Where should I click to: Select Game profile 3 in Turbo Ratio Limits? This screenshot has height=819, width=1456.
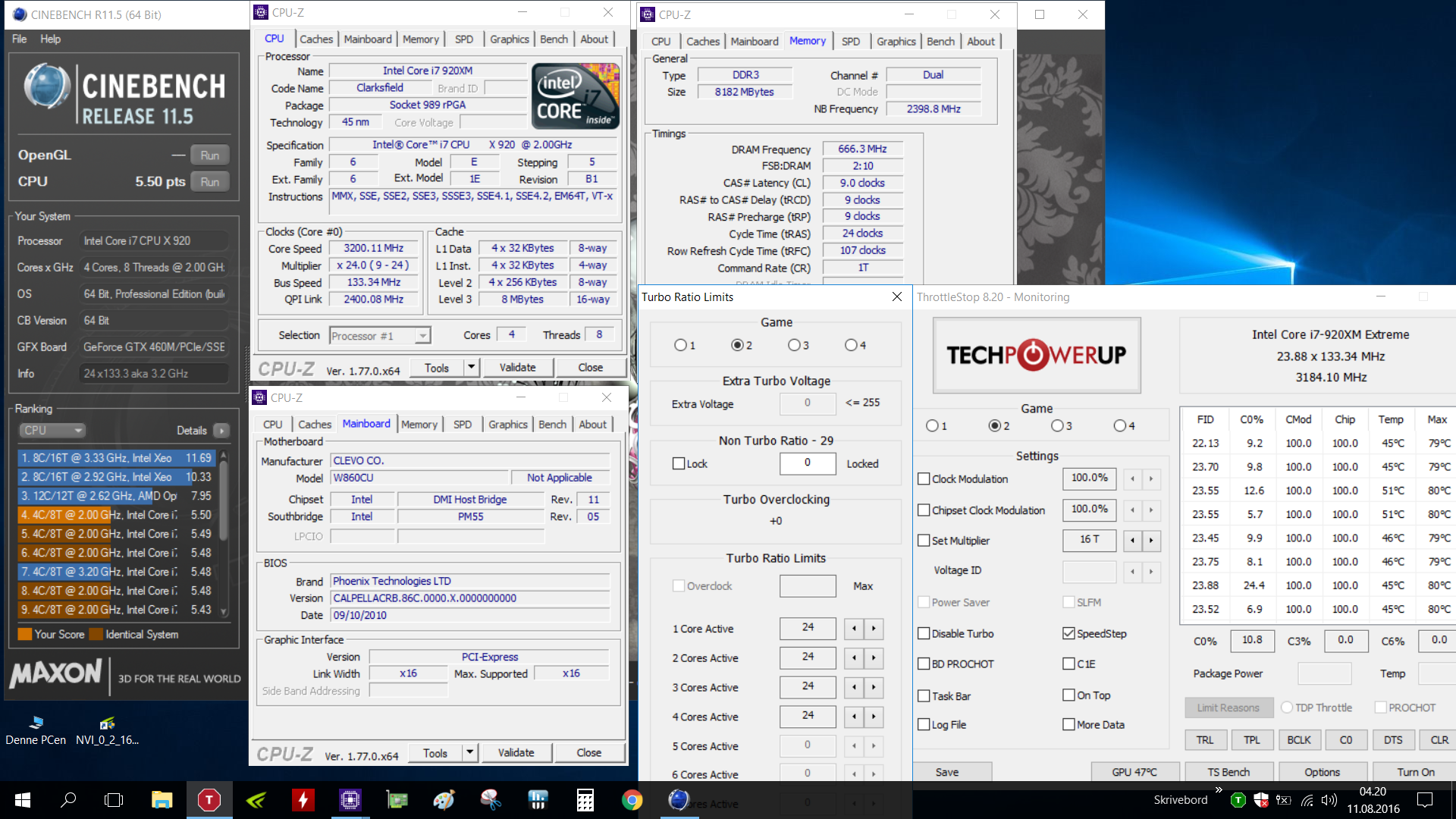point(794,346)
